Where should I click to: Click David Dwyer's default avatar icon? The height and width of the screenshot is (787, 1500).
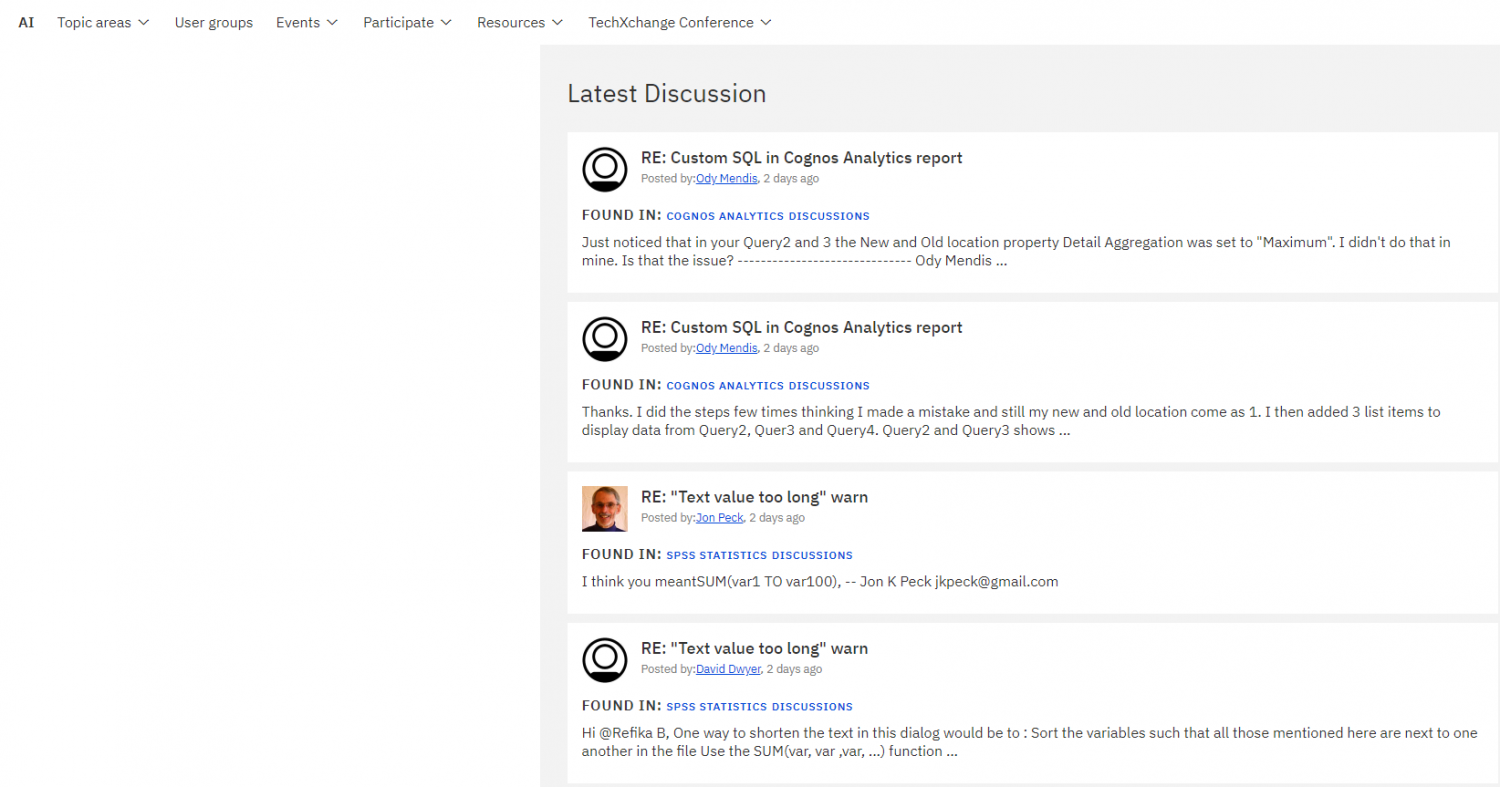[604, 660]
